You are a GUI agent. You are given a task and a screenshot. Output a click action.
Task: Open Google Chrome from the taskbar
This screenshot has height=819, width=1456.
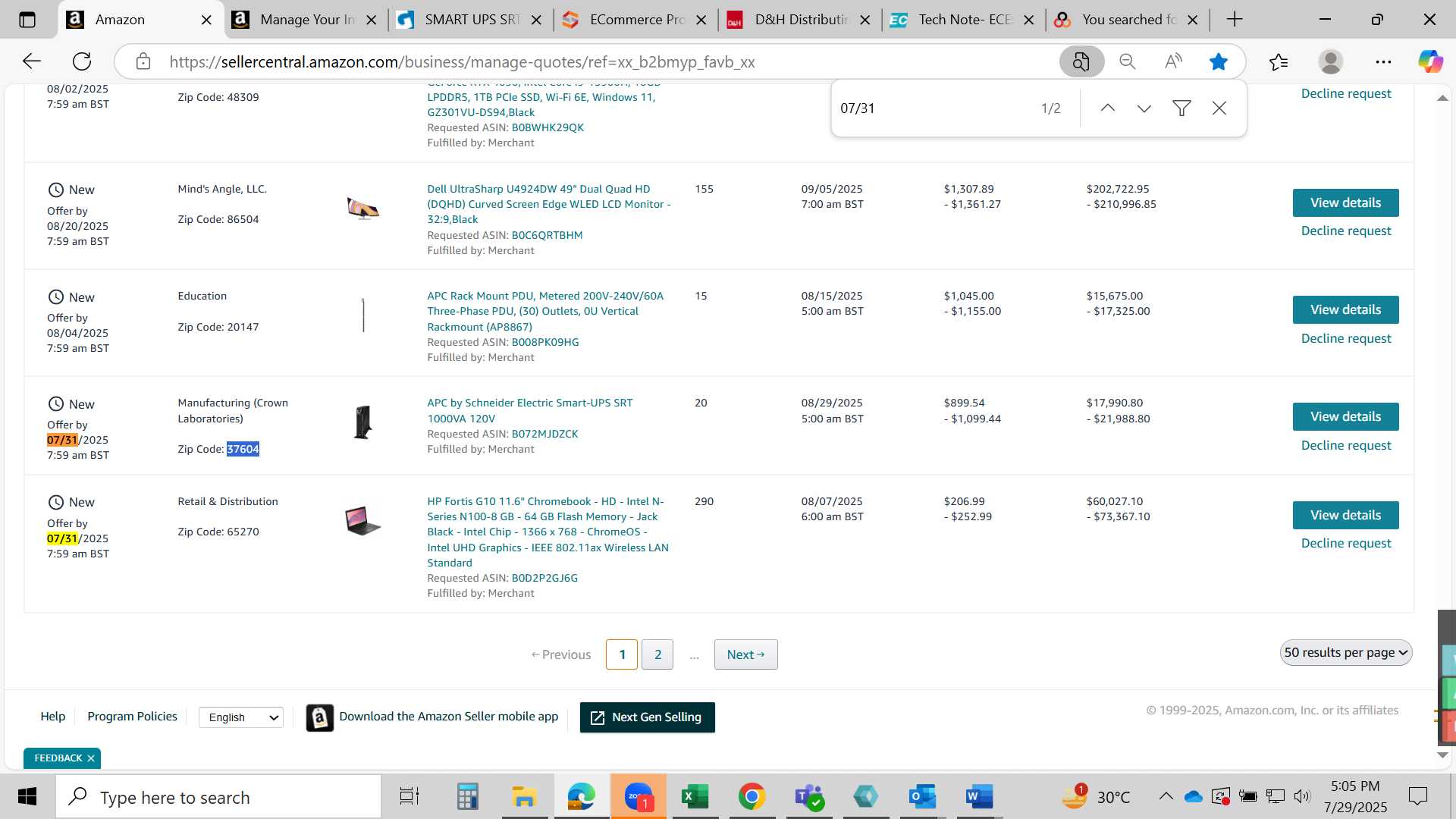point(752,796)
